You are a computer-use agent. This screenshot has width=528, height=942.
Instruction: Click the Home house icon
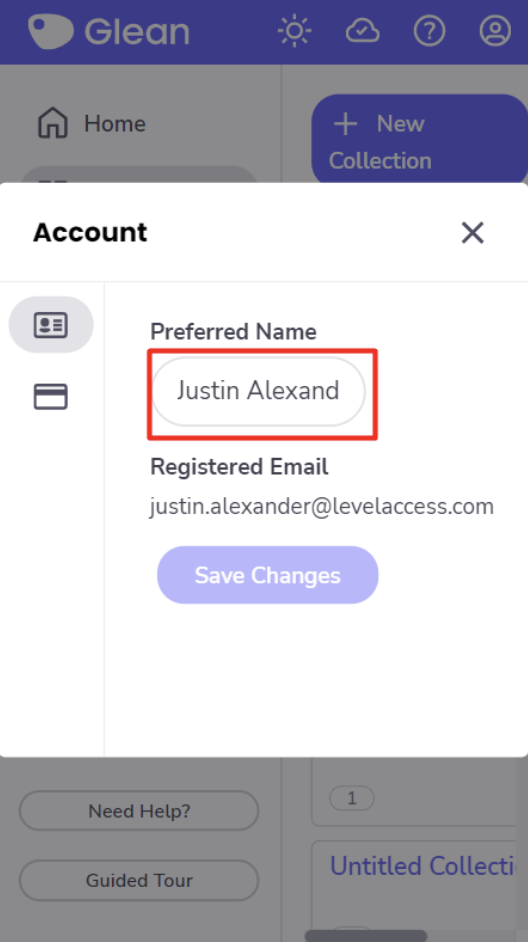pyautogui.click(x=53, y=123)
